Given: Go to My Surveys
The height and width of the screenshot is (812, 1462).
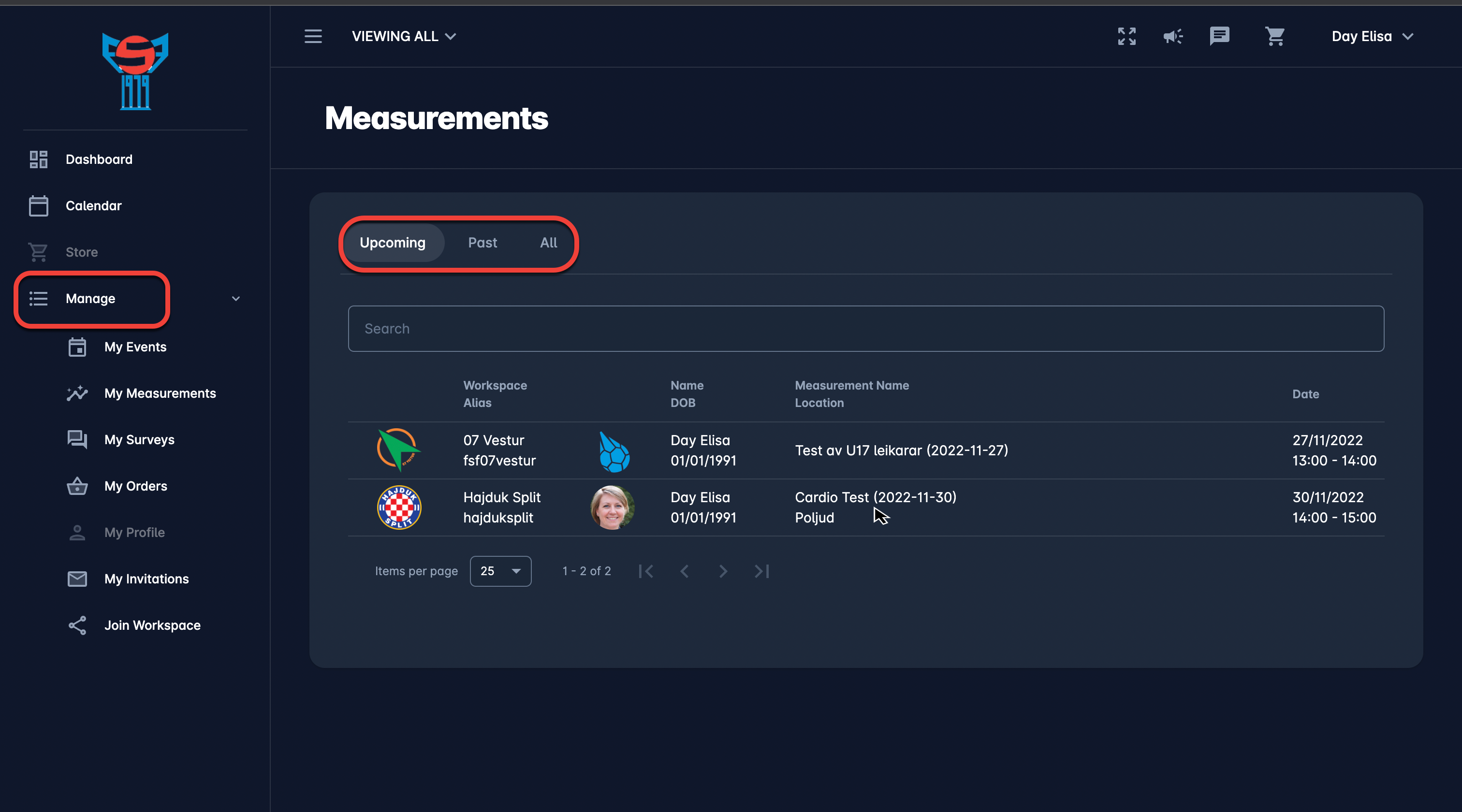Looking at the screenshot, I should [139, 440].
